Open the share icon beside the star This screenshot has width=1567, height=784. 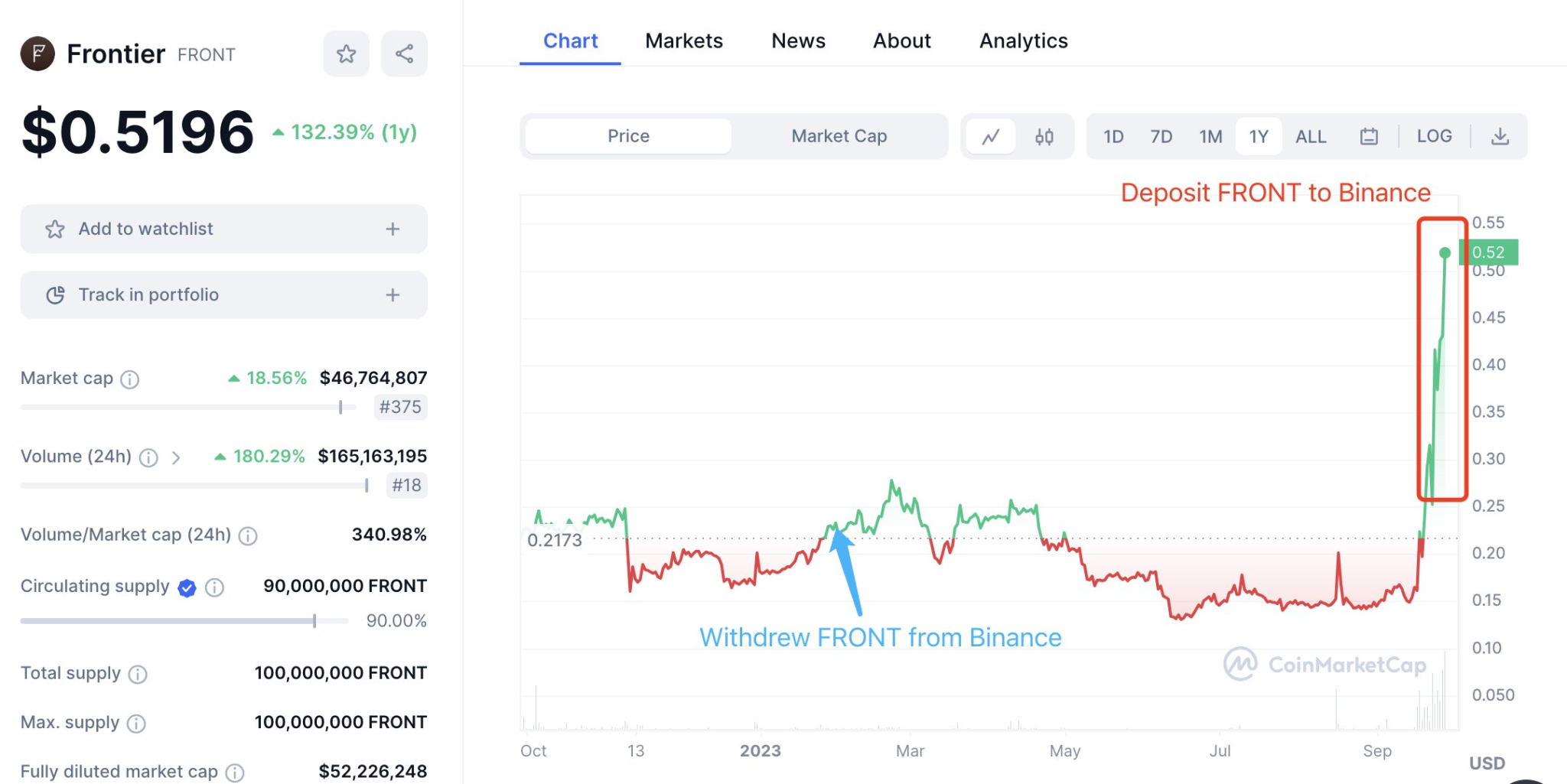[x=404, y=54]
